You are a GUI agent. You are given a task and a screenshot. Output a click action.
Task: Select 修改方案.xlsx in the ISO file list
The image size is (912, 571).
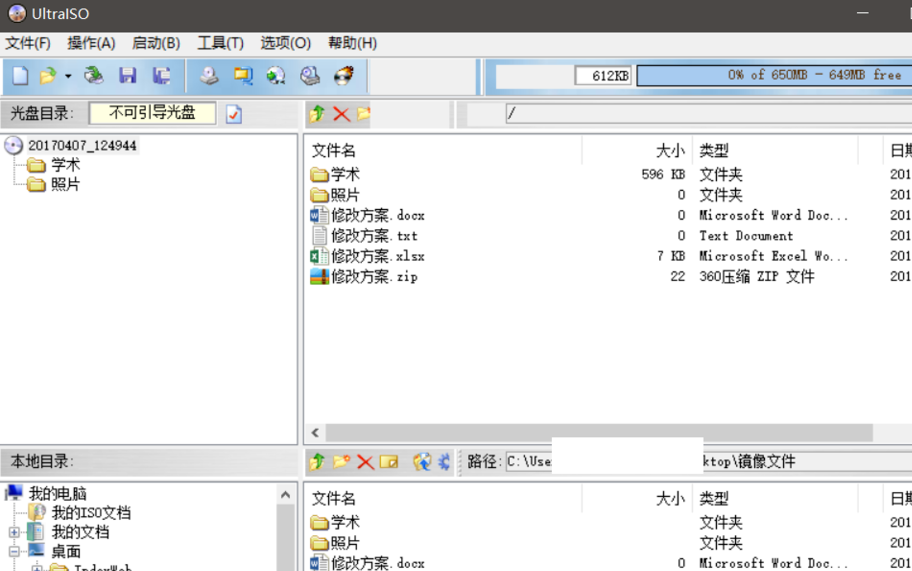377,256
